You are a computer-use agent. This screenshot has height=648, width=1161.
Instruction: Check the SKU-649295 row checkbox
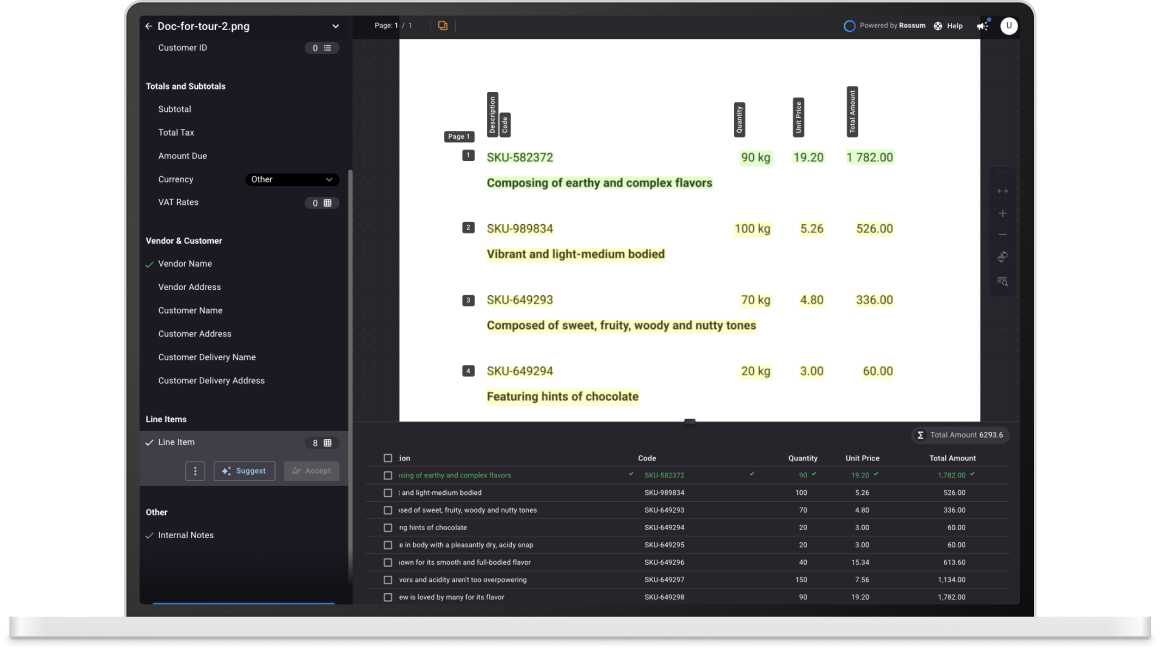coord(388,545)
